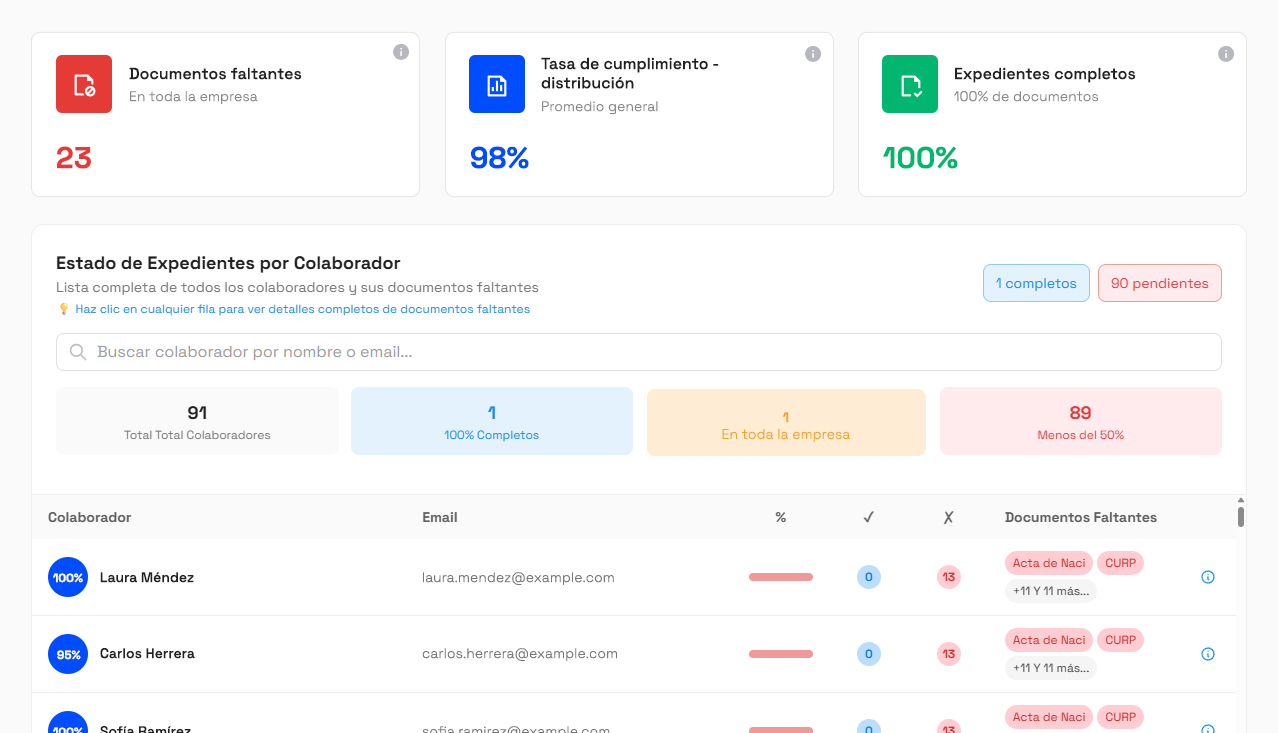Click carlos.herrera@example.com email

pos(520,654)
